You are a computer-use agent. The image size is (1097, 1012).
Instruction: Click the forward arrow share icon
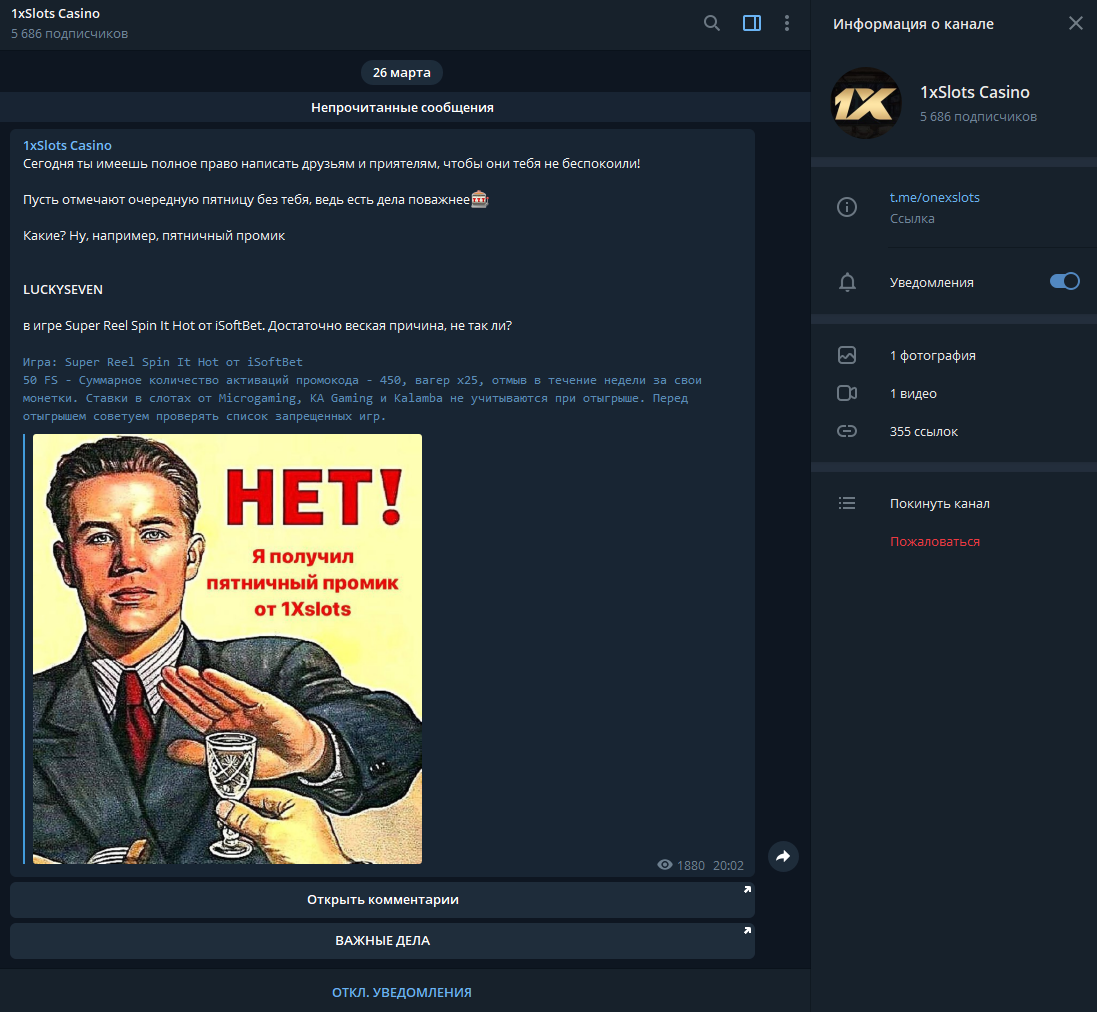[x=783, y=856]
